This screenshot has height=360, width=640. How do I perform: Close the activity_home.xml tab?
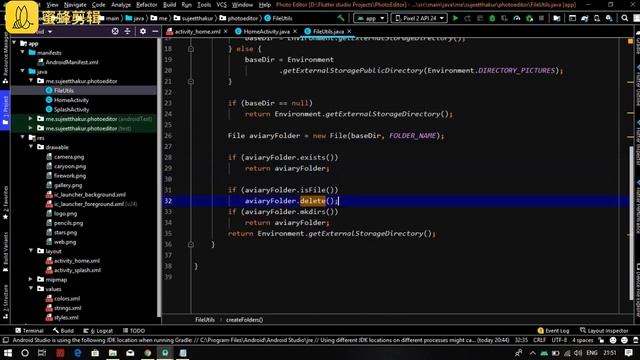(226, 31)
